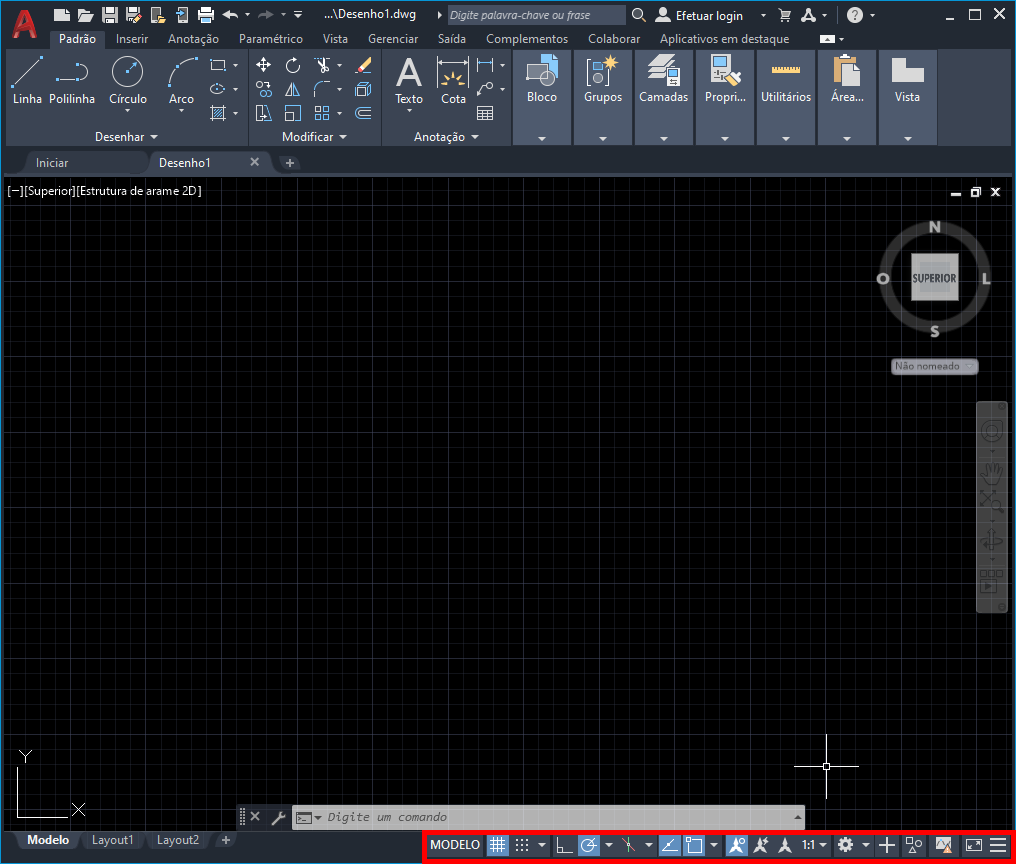
Task: Click the MODELO space button
Action: tap(455, 845)
